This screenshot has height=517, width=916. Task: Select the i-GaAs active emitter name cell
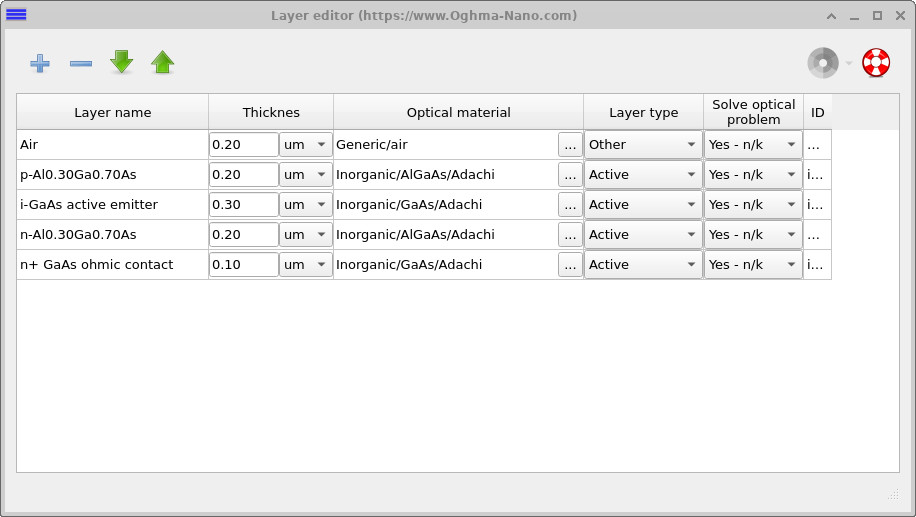click(x=113, y=204)
